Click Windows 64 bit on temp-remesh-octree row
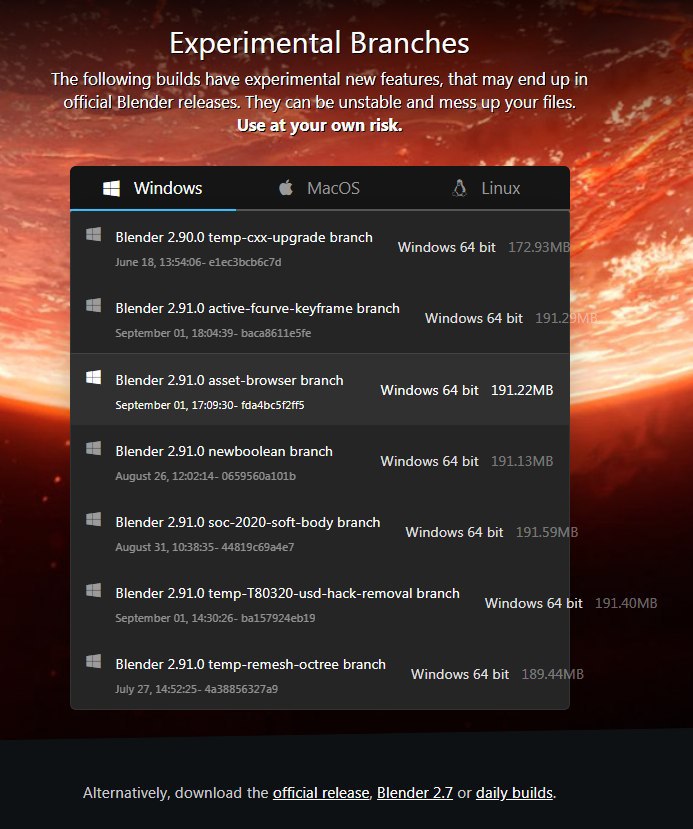This screenshot has height=829, width=693. coord(460,674)
